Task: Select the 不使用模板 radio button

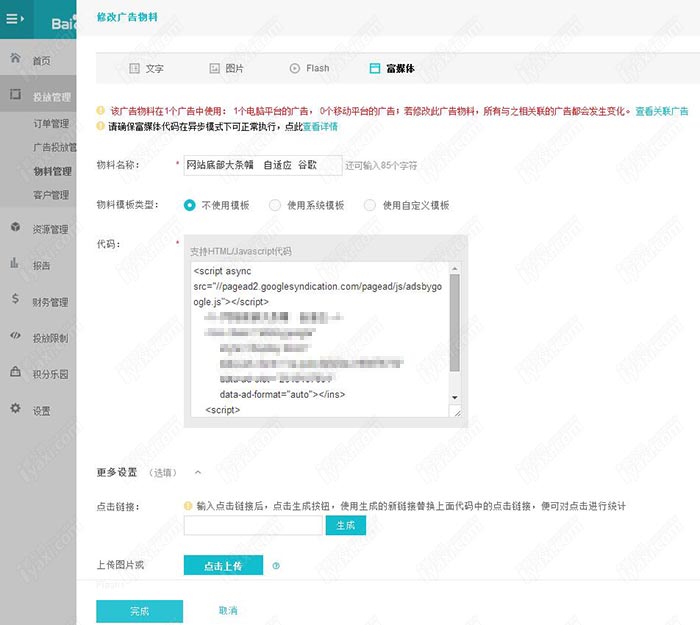Action: pyautogui.click(x=190, y=205)
